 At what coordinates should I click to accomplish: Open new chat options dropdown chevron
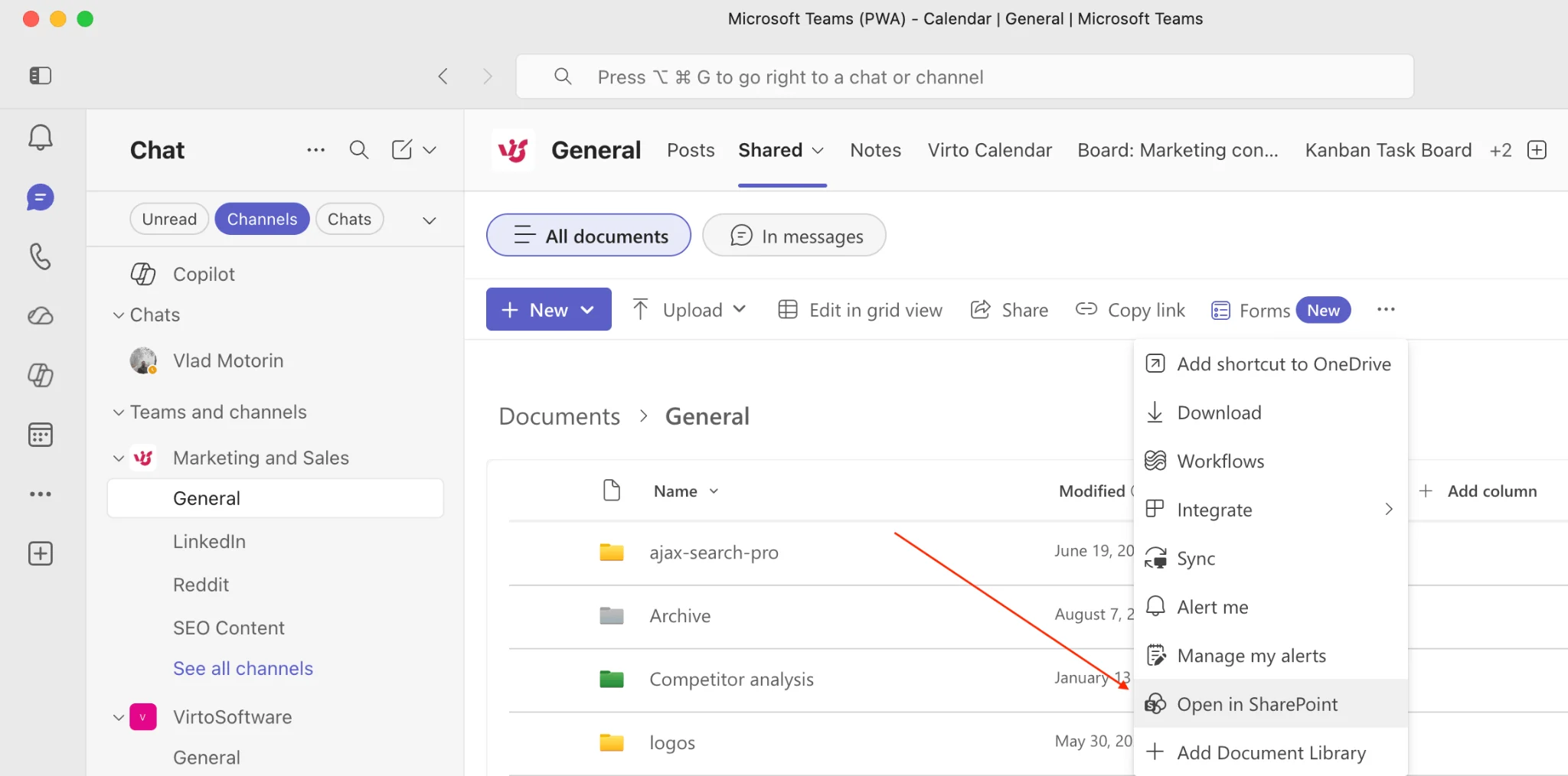tap(430, 150)
